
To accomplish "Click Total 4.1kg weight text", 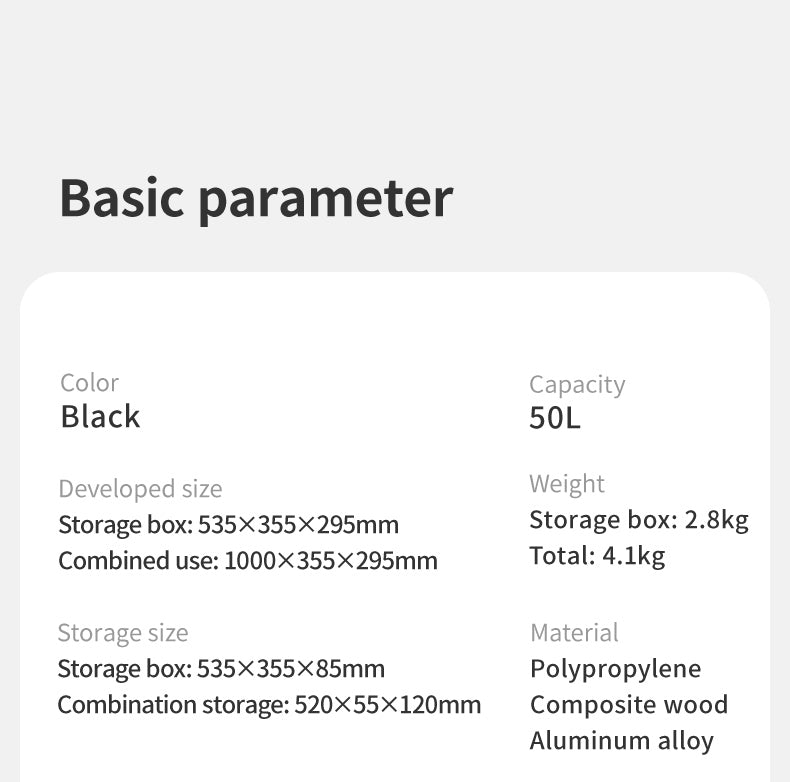I will click(596, 556).
